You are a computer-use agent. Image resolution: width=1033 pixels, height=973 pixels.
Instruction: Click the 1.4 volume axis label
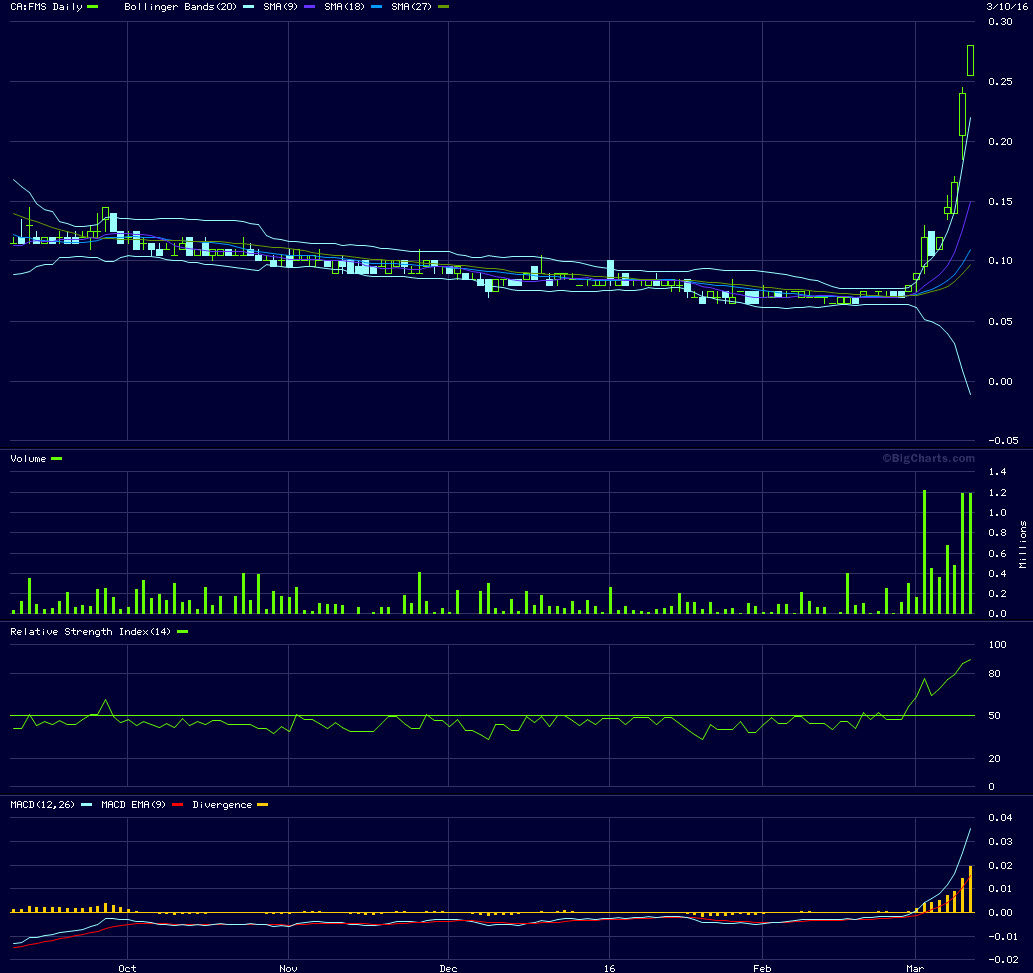click(997, 472)
